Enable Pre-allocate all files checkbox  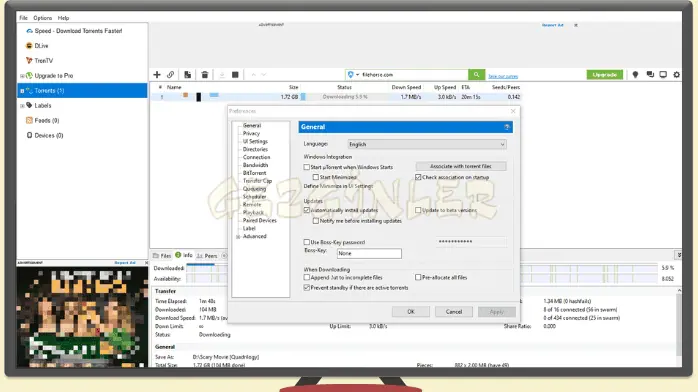tap(418, 277)
